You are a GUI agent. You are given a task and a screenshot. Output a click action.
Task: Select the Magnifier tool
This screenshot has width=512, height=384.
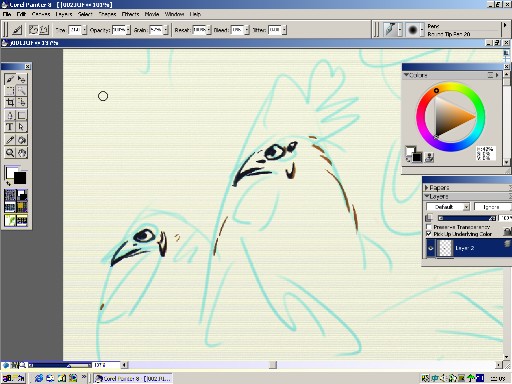click(10, 153)
